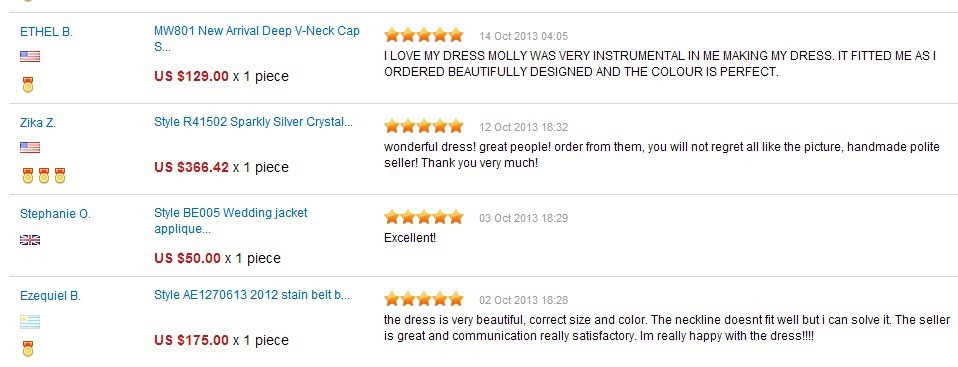Click the UK flag under Stephanie O.
The width and height of the screenshot is (958, 367).
click(30, 240)
